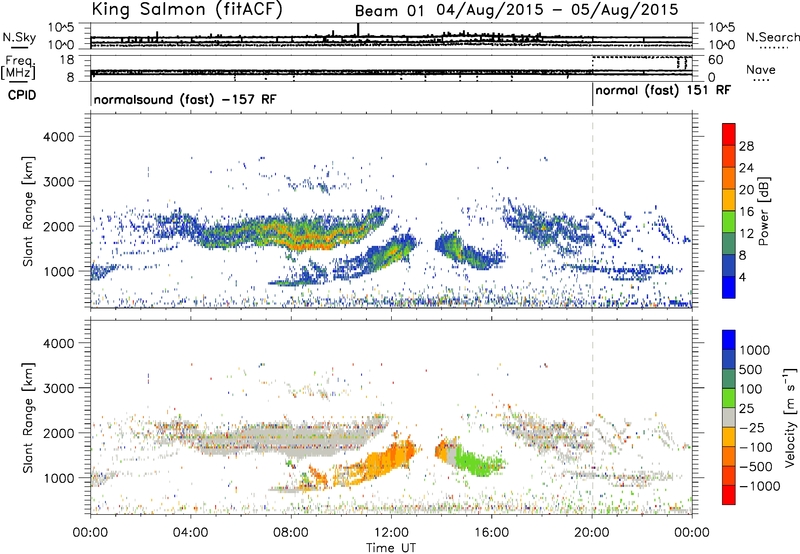800x554 pixels.
Task: Click the '60' tick label on the Nave axis
Action: (716, 60)
